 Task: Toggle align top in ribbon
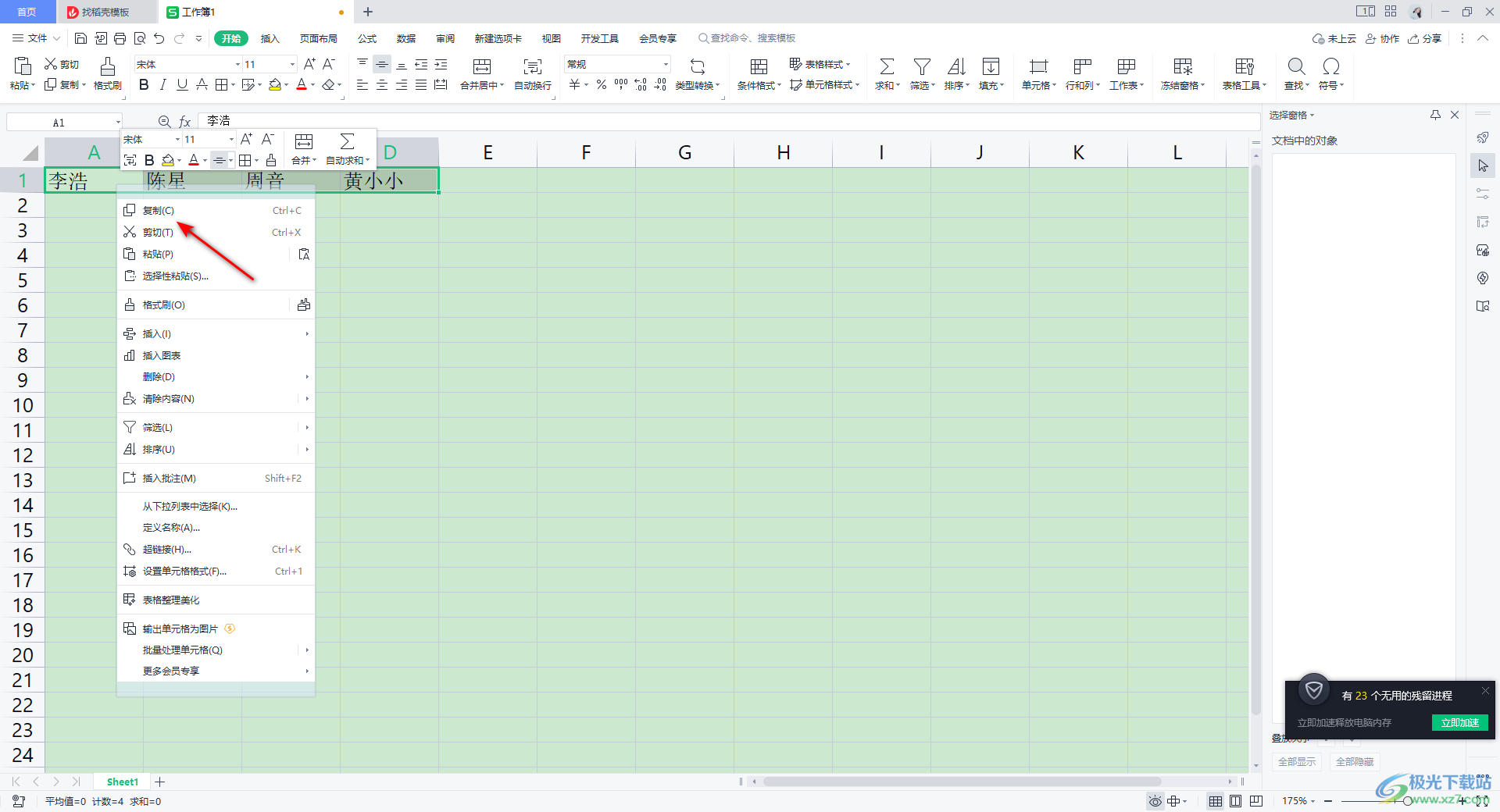pyautogui.click(x=362, y=64)
